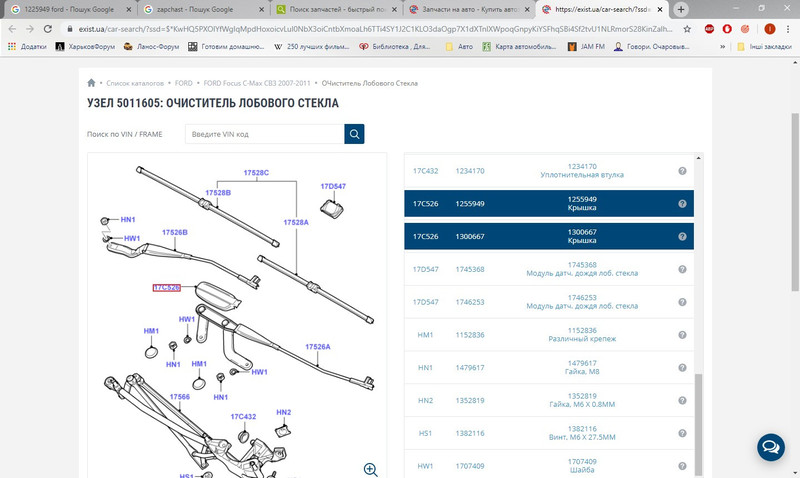Click the VIN code input field
The width and height of the screenshot is (800, 478).
pos(264,134)
